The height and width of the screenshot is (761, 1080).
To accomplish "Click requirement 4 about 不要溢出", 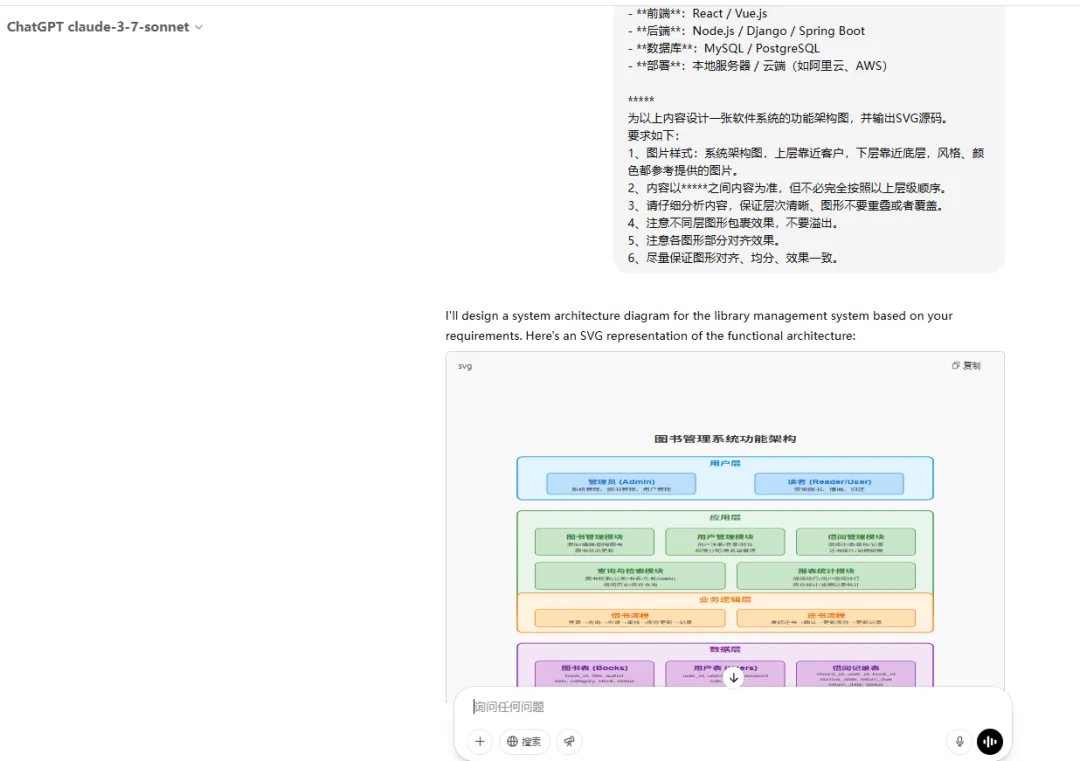I will [x=734, y=223].
